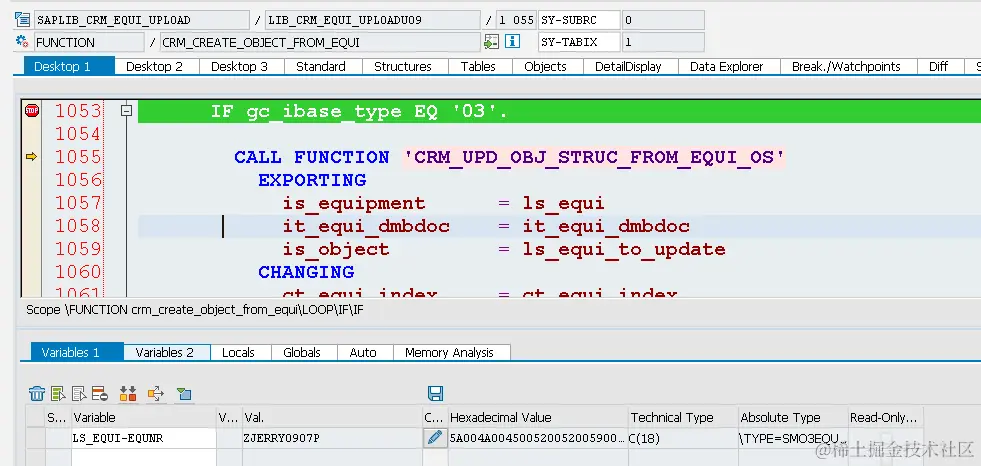Click the SAPLIB_CRM_EQUI_UPLOAD program field

(141, 19)
